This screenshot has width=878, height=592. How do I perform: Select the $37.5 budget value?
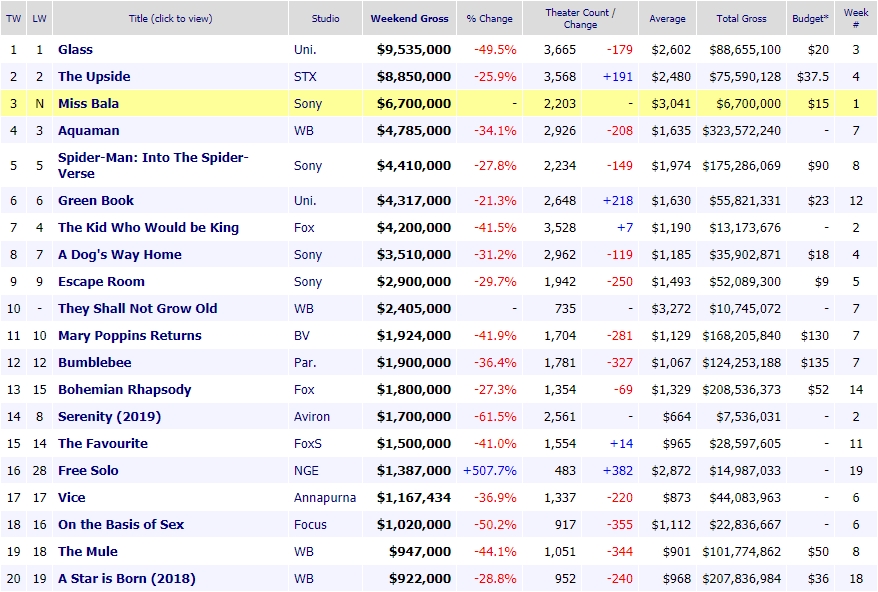pos(812,76)
